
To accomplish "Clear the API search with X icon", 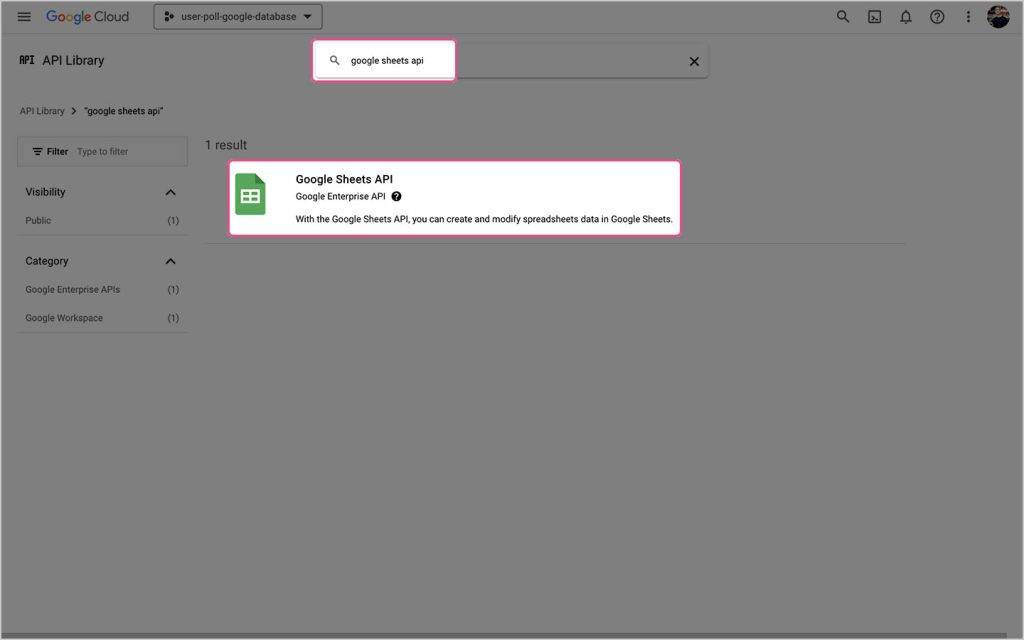I will point(694,61).
